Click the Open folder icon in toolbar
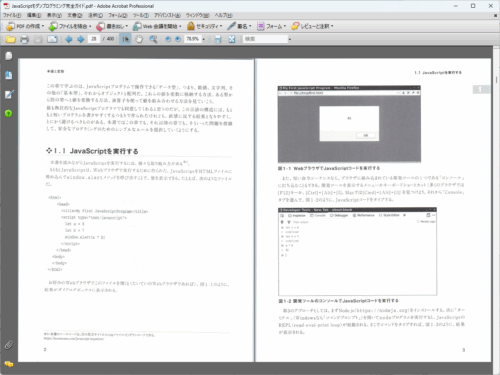This screenshot has width=500, height=375. [10, 39]
